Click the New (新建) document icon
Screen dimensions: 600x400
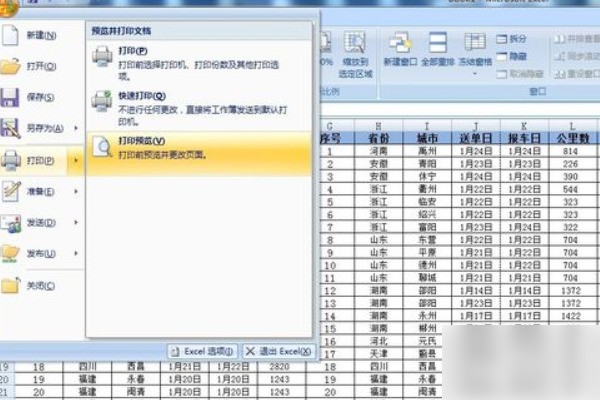[x=11, y=36]
